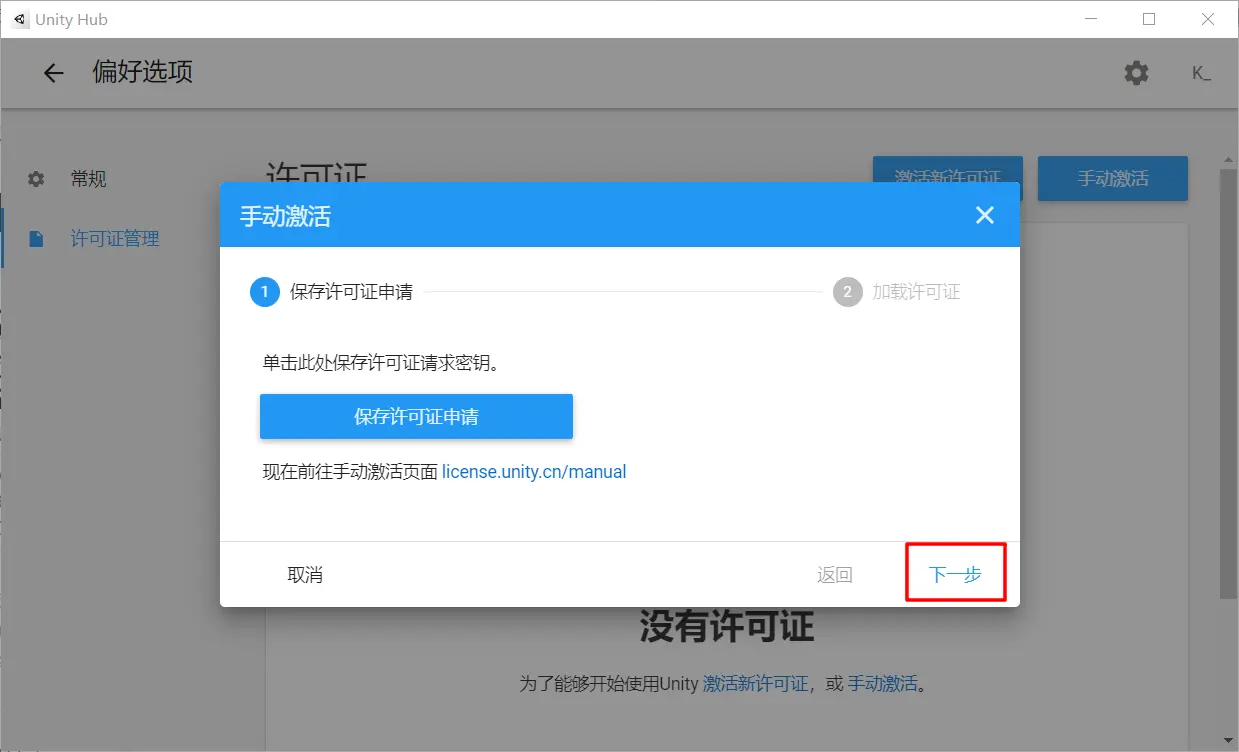Click the 手动激活 link in bottom text
This screenshot has height=752, width=1239.
click(x=882, y=685)
